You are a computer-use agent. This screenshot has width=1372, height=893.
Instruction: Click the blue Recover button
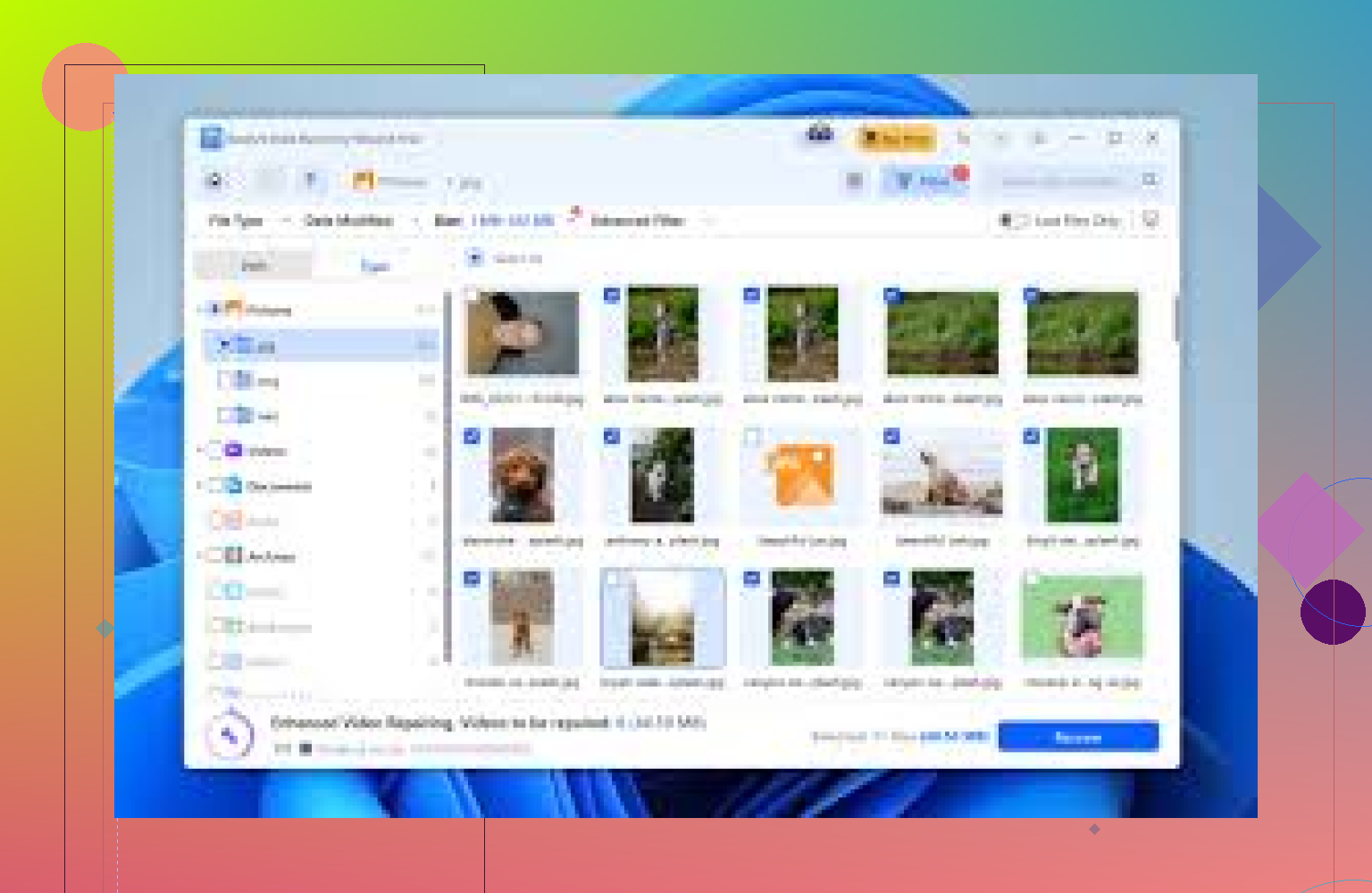(x=1077, y=737)
